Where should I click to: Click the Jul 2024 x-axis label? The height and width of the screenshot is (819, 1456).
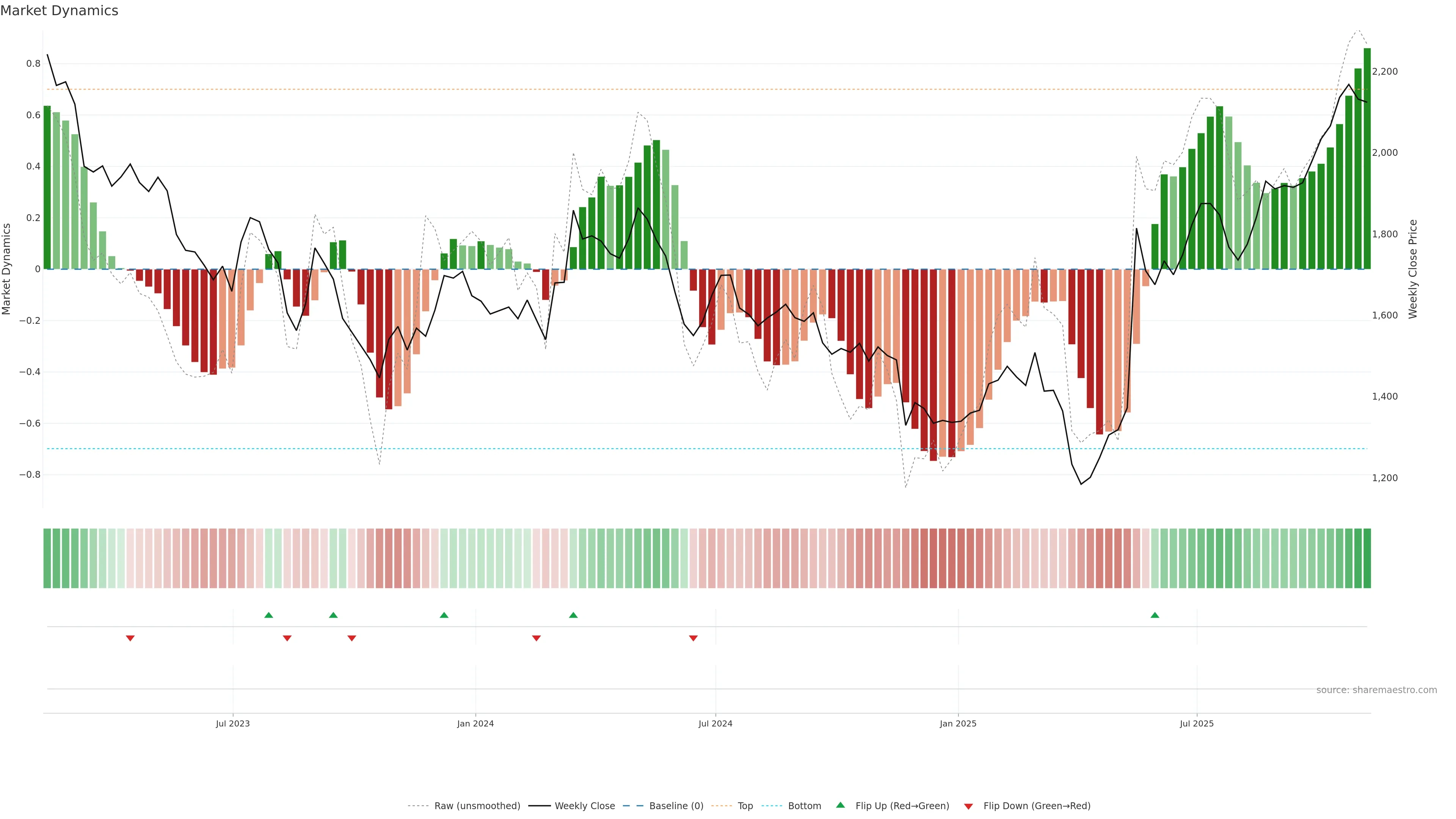pyautogui.click(x=715, y=723)
